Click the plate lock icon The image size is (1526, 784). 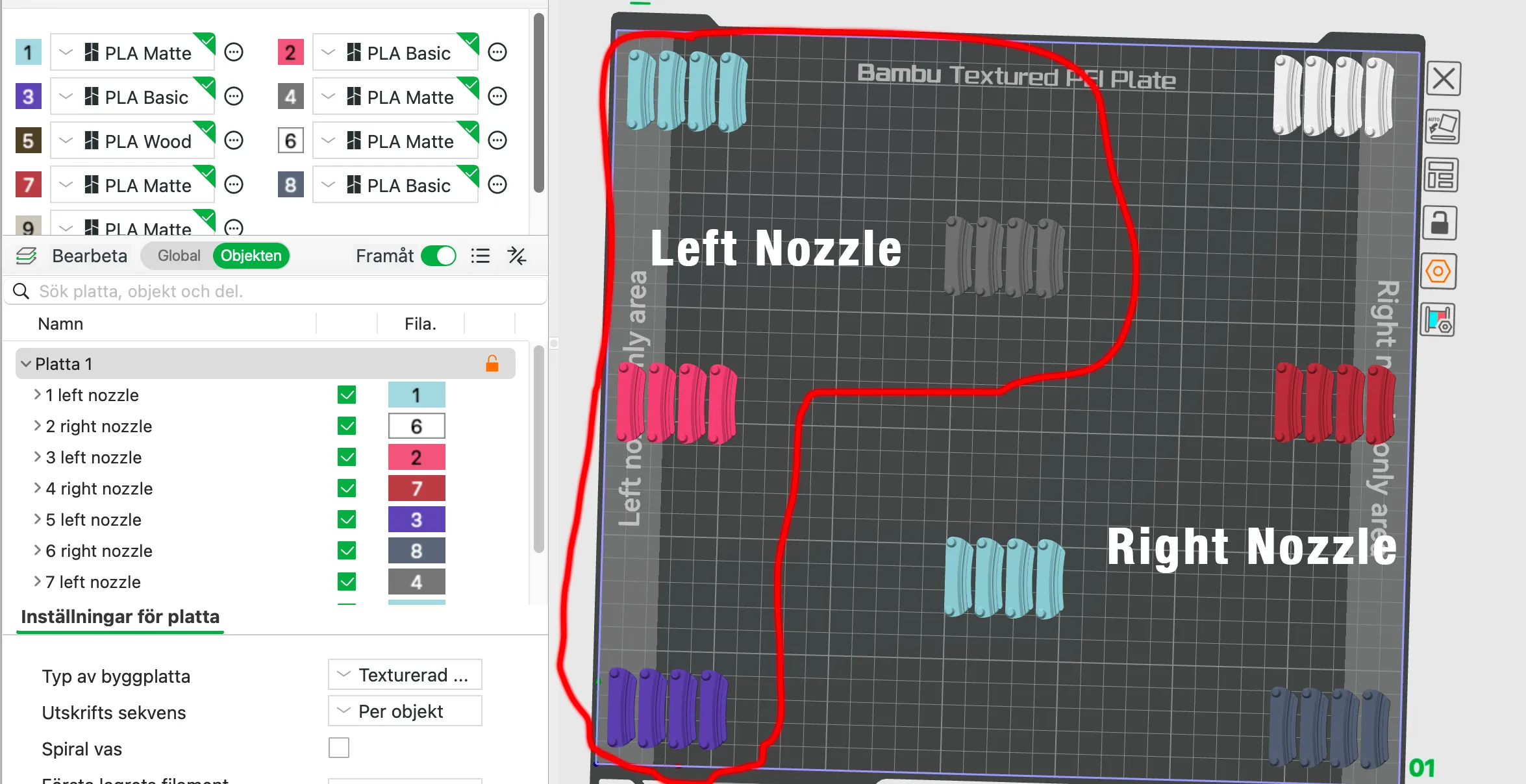[1440, 223]
